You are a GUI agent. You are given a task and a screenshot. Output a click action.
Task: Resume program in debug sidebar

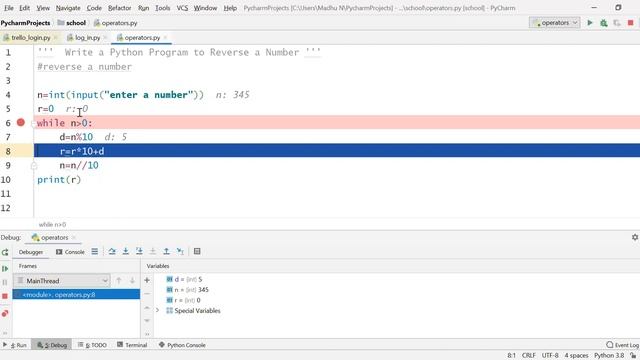[5, 269]
